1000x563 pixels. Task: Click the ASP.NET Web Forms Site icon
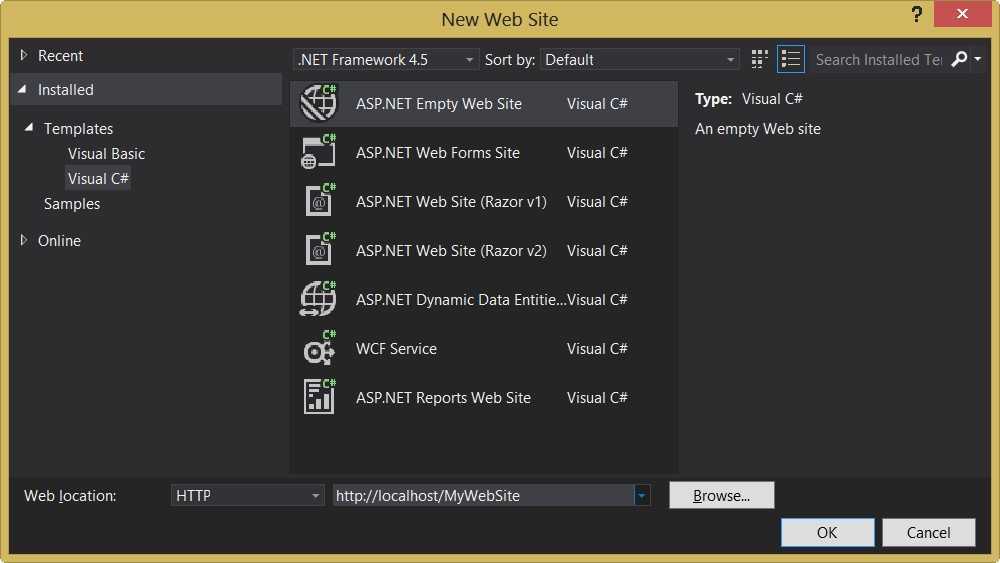tap(319, 153)
